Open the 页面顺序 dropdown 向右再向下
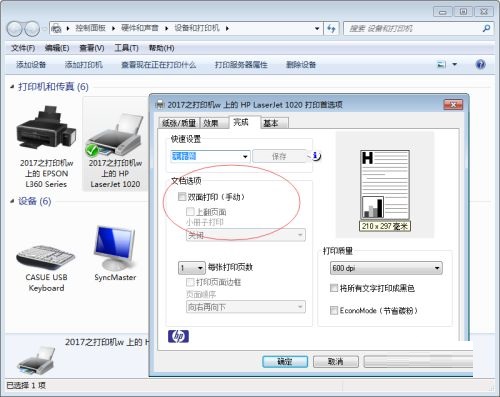The image size is (500, 397). pos(246,307)
